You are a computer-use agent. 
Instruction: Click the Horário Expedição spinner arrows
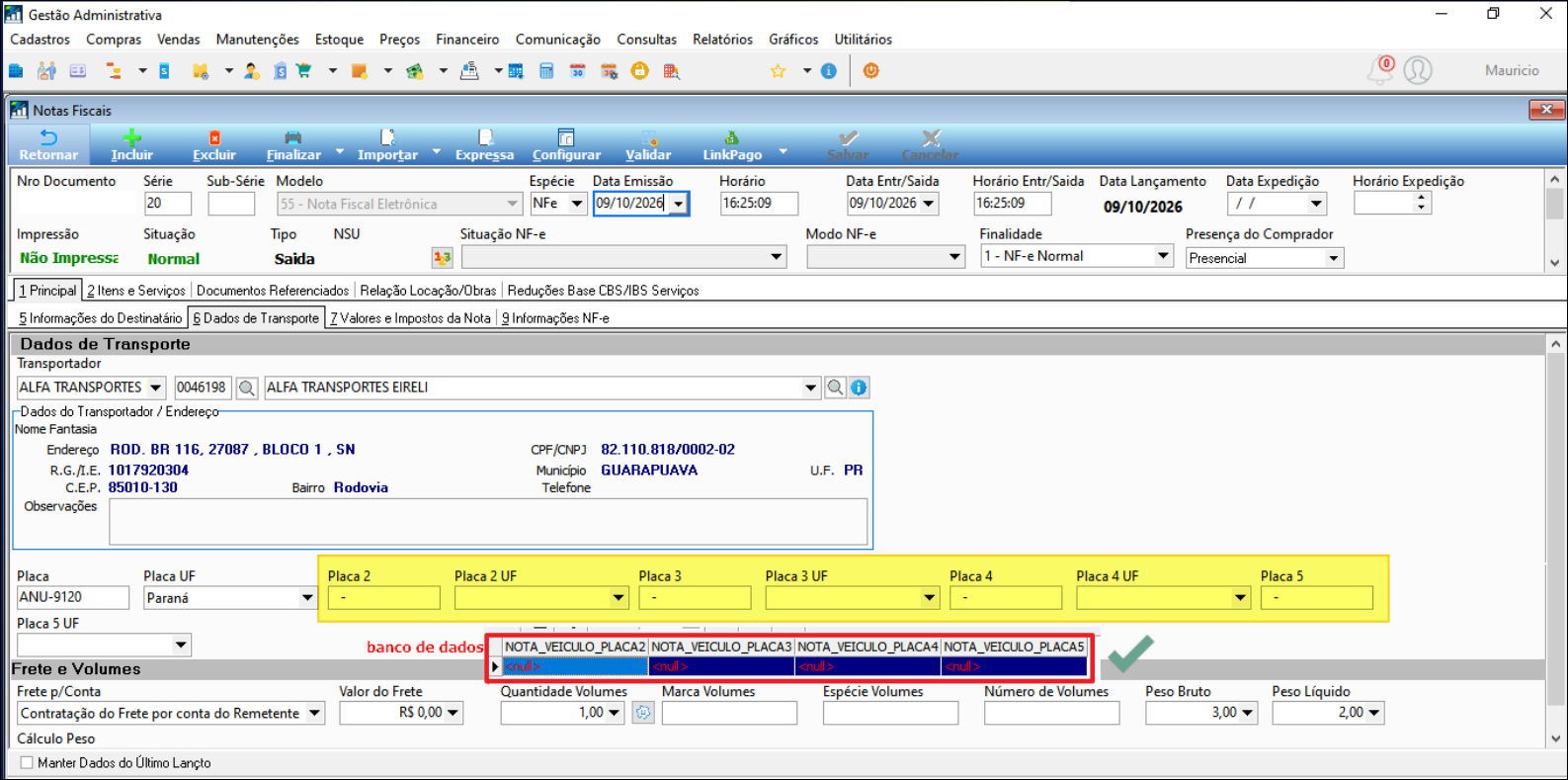[x=1421, y=203]
